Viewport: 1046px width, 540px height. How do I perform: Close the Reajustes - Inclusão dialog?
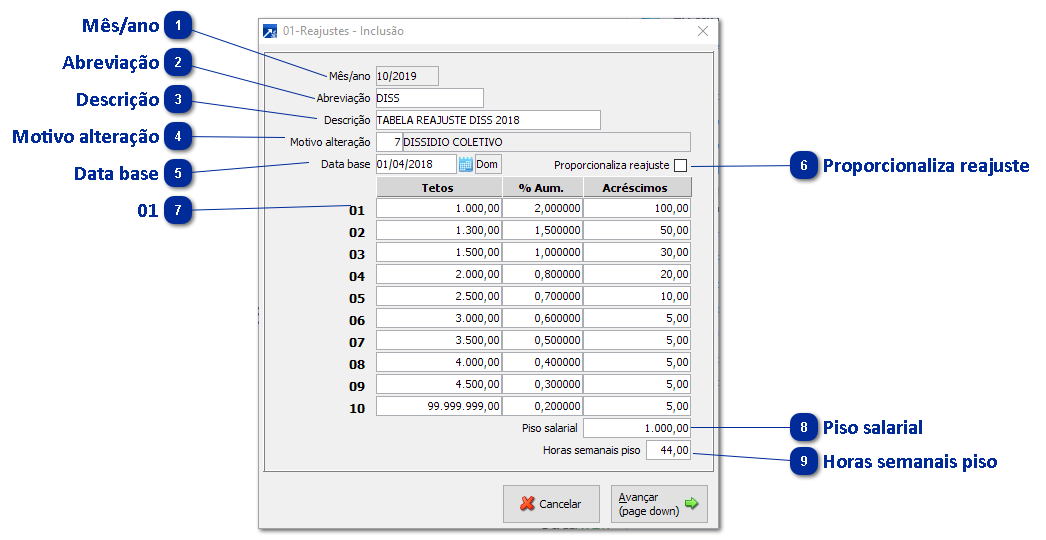(x=703, y=31)
